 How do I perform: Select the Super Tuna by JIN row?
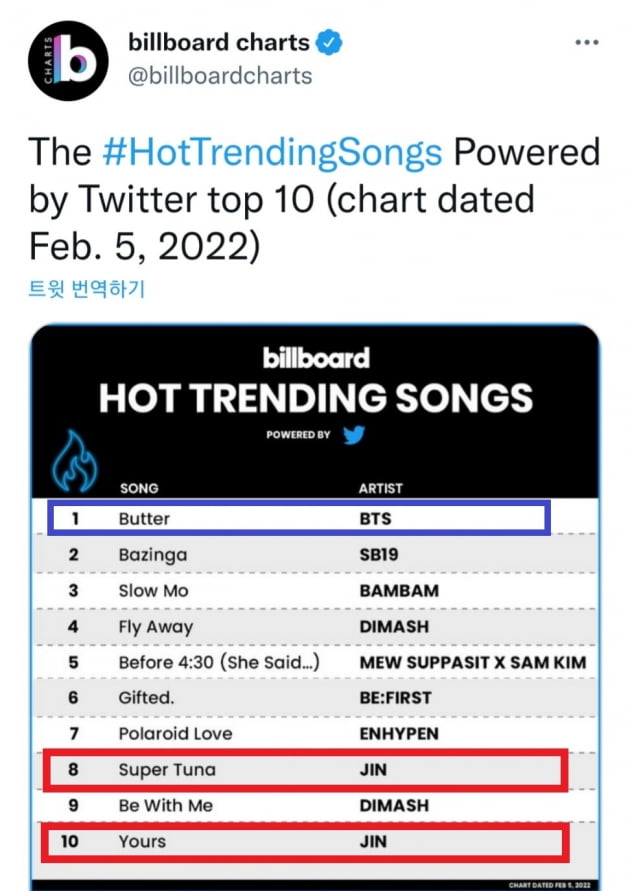[x=306, y=770]
